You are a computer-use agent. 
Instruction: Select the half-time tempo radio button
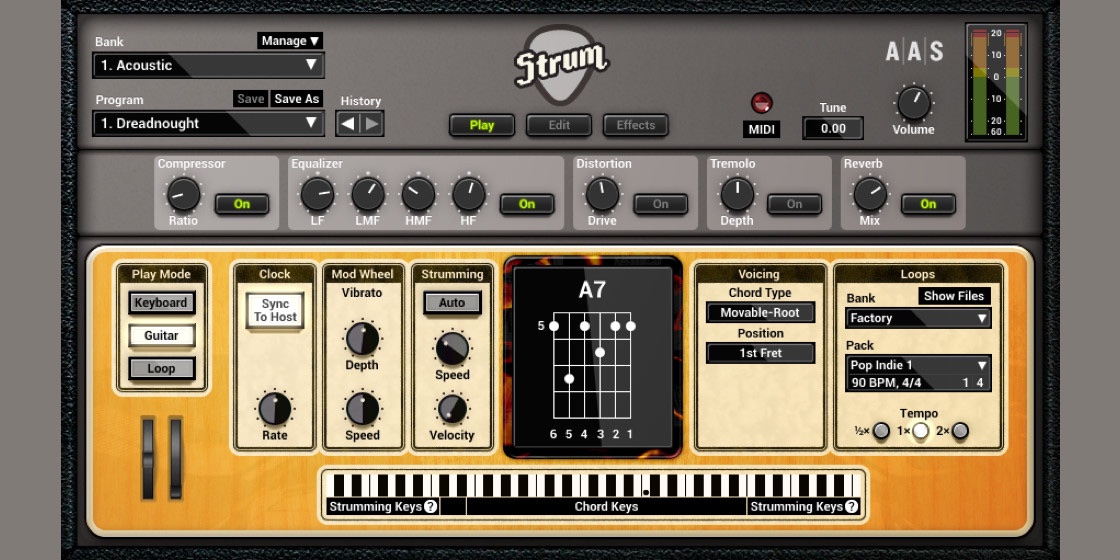tap(881, 431)
